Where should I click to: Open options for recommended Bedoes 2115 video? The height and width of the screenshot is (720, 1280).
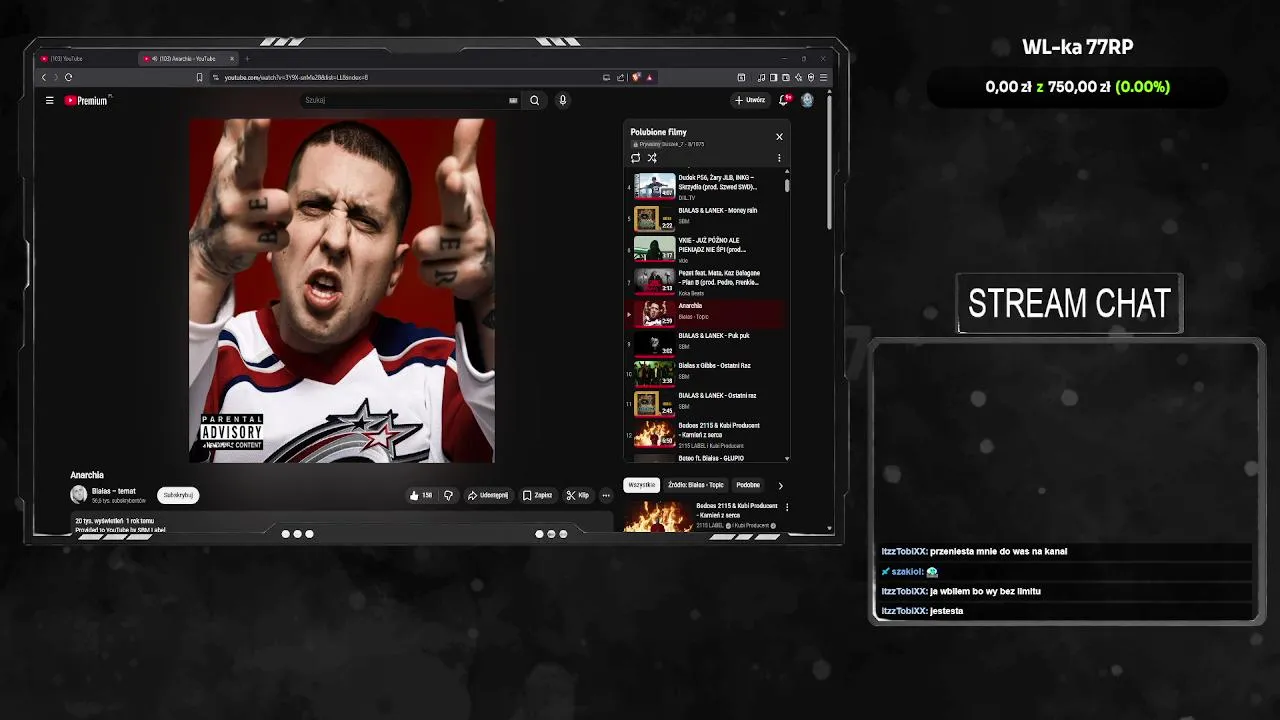click(x=787, y=507)
